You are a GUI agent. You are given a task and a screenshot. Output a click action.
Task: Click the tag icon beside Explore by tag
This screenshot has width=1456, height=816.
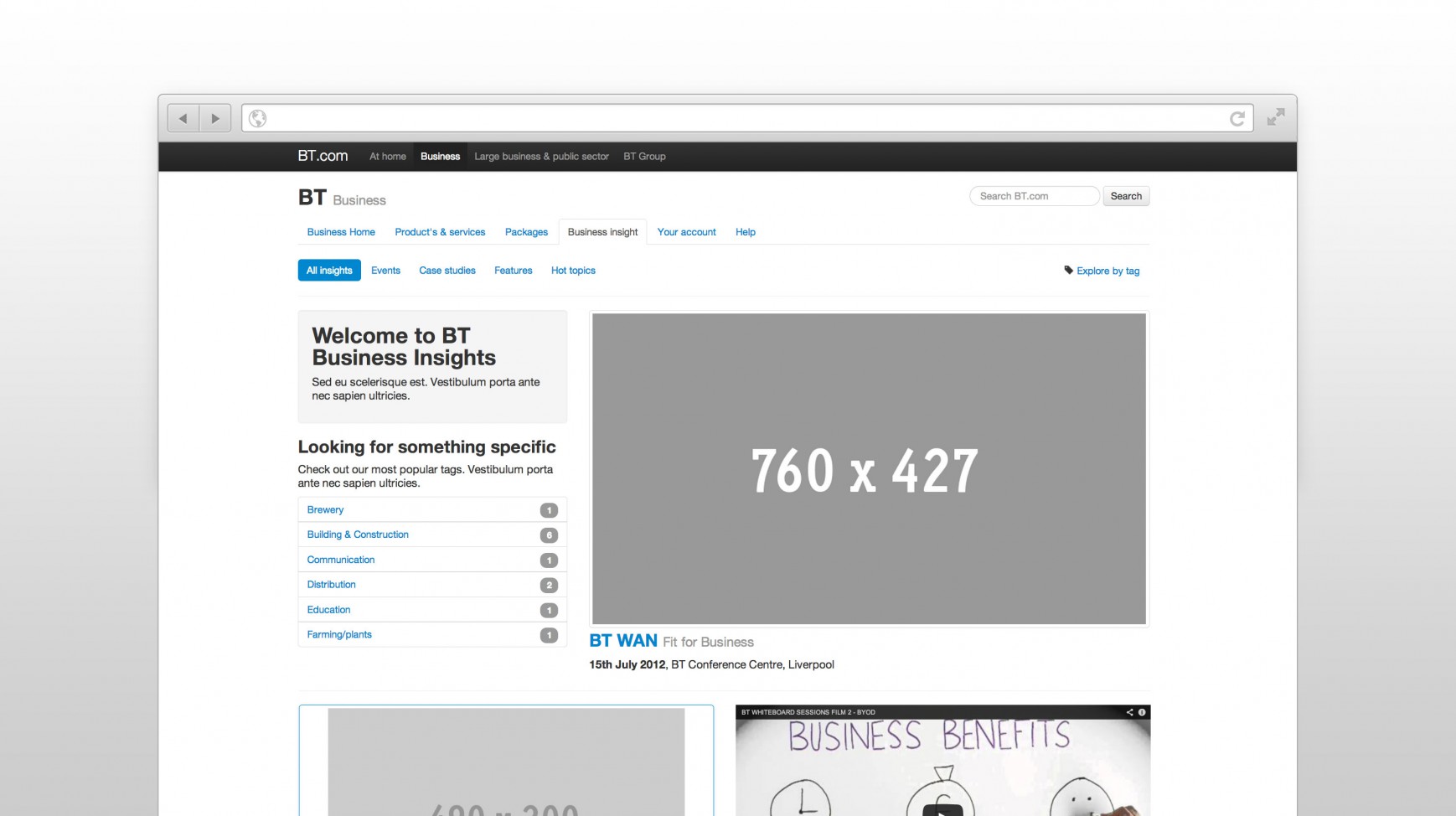click(x=1068, y=270)
